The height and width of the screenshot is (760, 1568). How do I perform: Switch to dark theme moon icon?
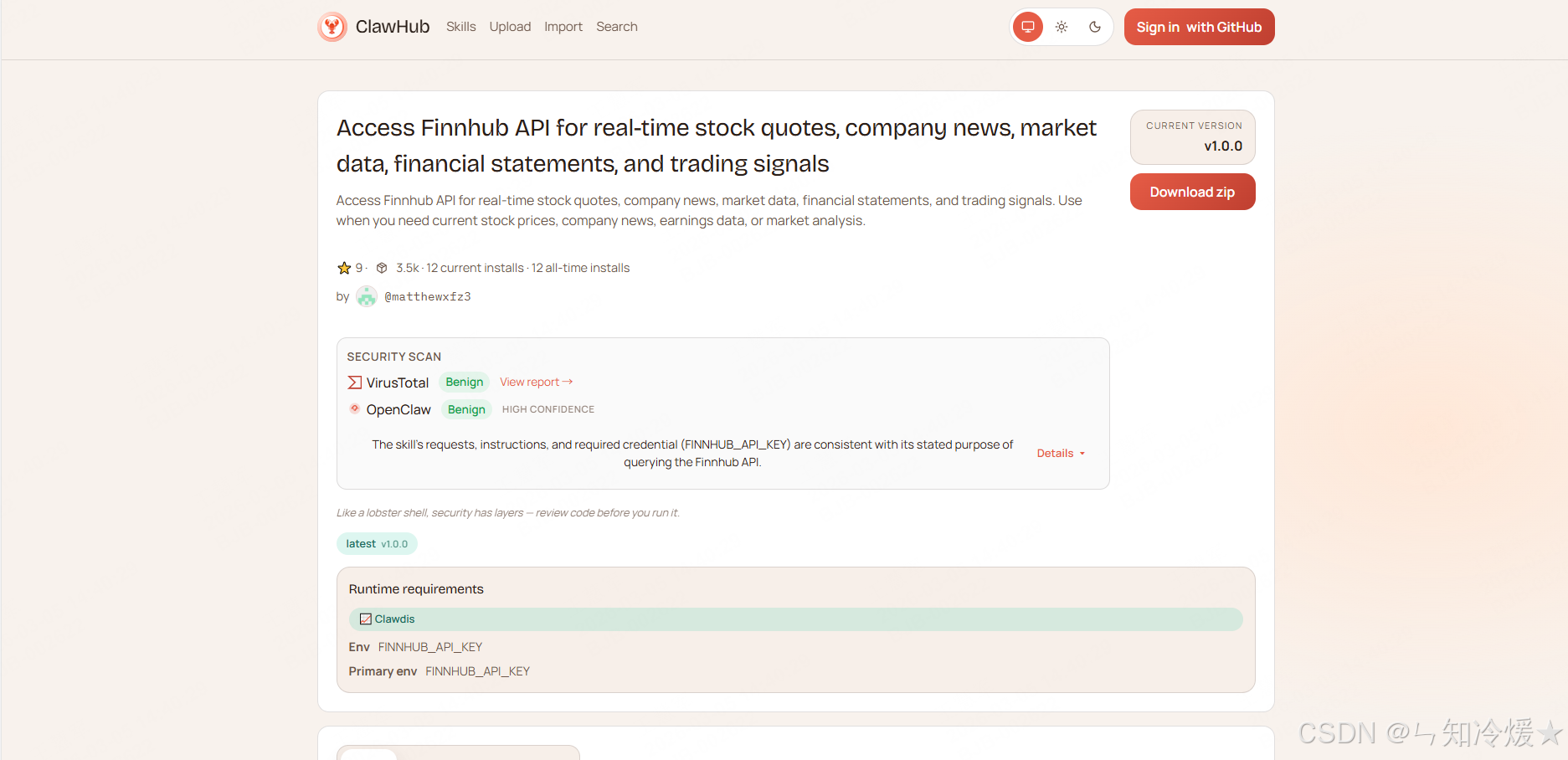tap(1095, 27)
